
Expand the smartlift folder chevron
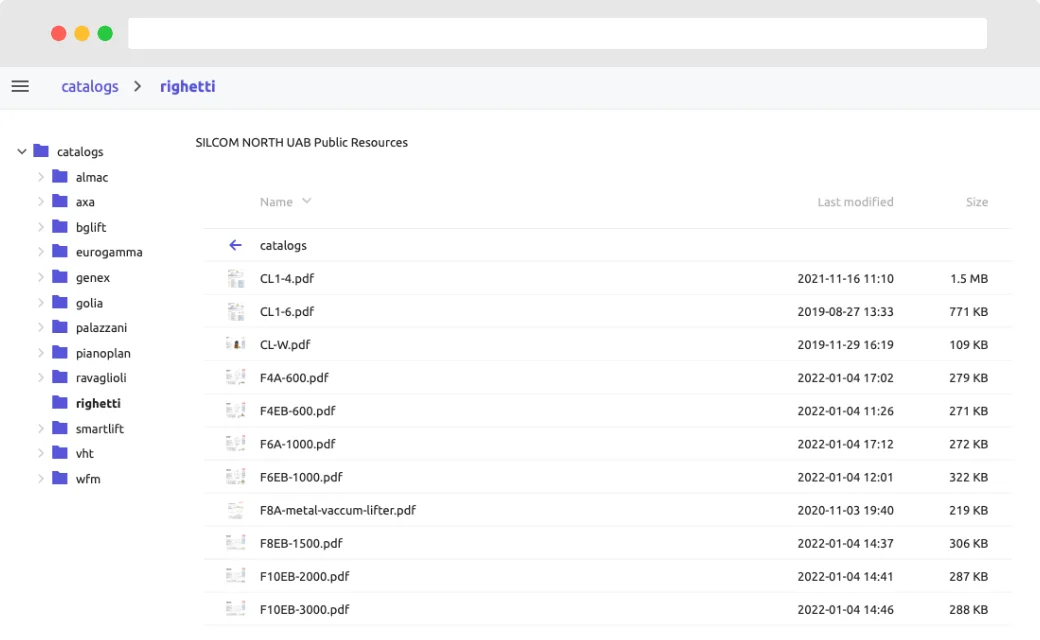[41, 429]
